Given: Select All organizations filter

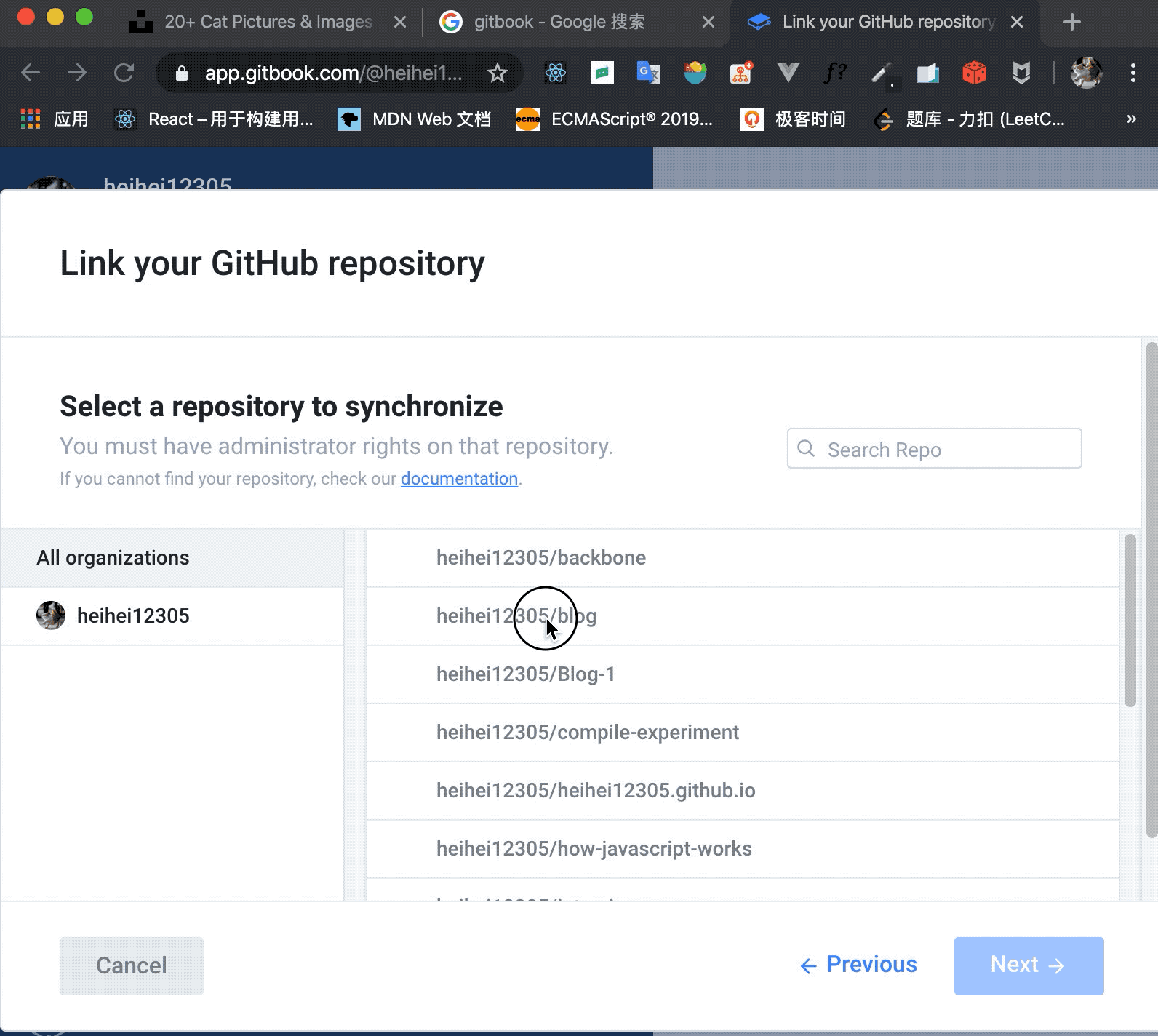Looking at the screenshot, I should pyautogui.click(x=172, y=558).
